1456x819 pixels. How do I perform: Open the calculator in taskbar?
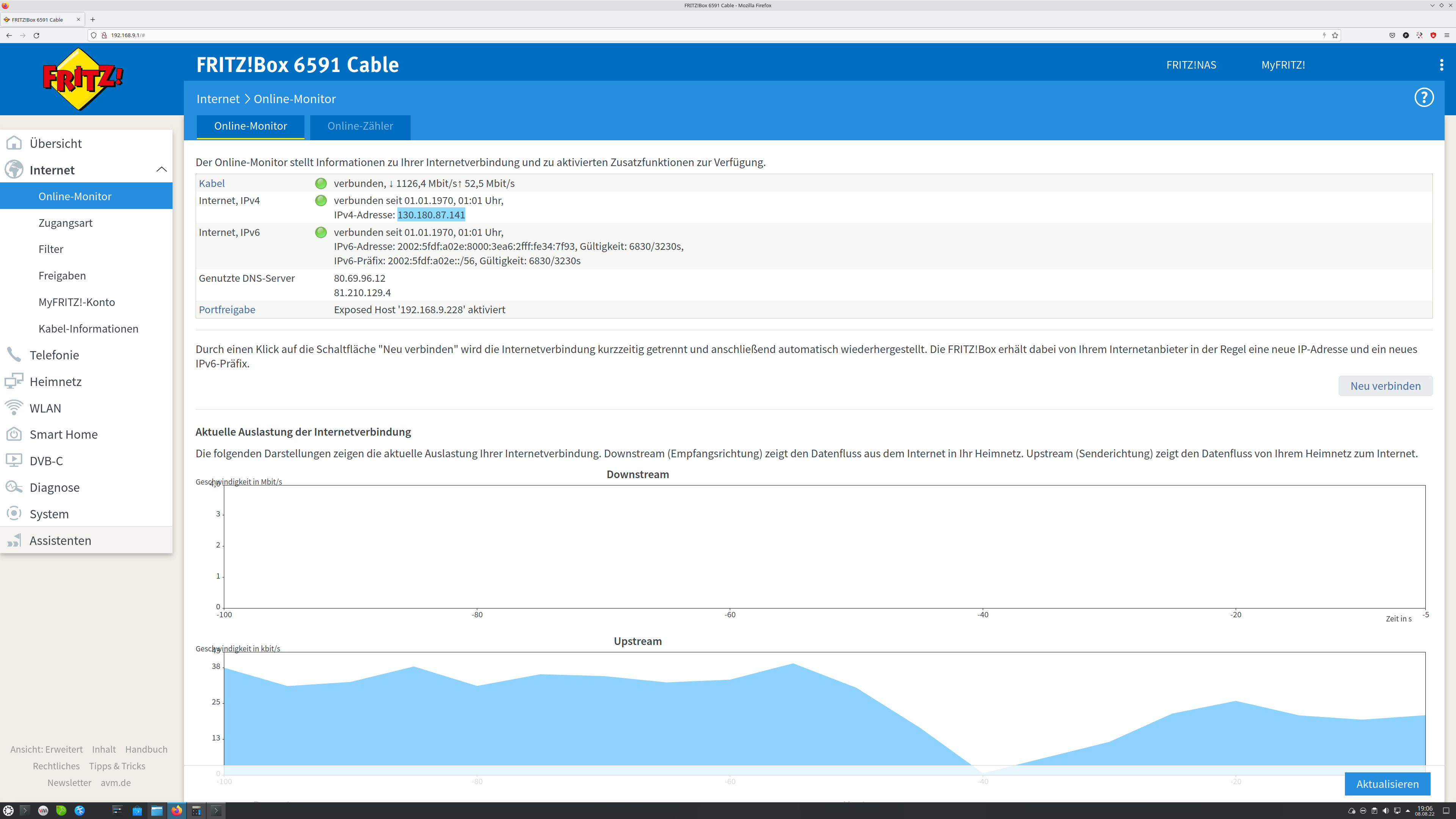(x=196, y=811)
